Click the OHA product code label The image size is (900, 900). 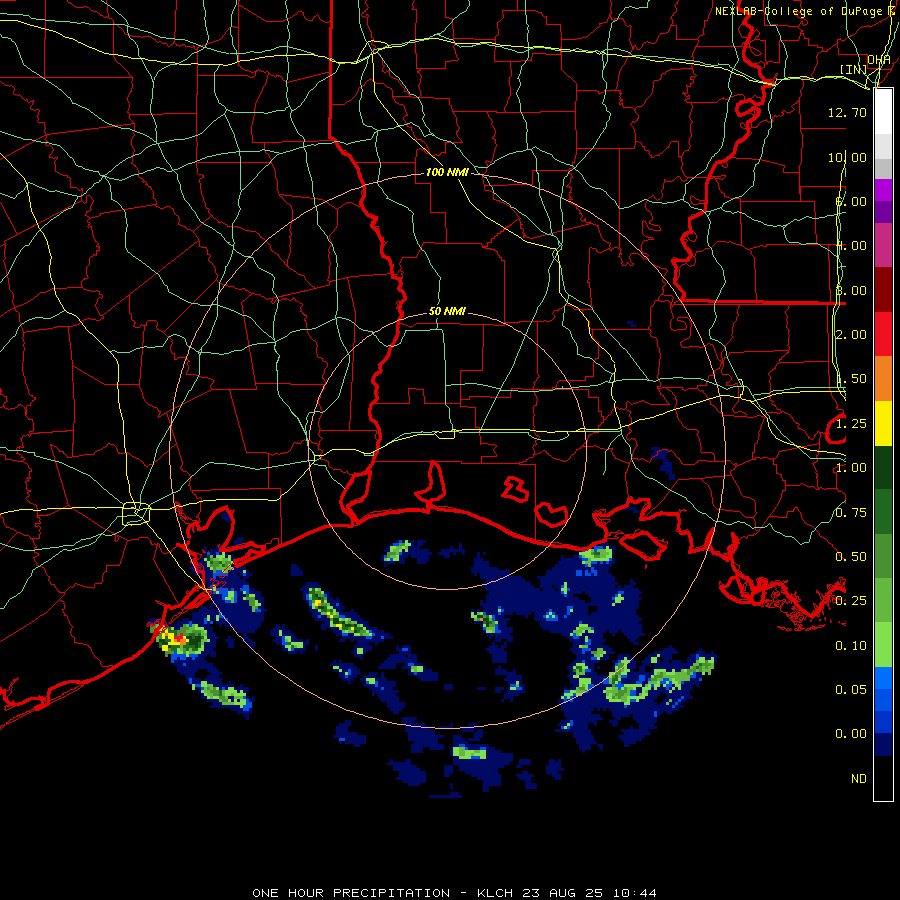[879, 60]
